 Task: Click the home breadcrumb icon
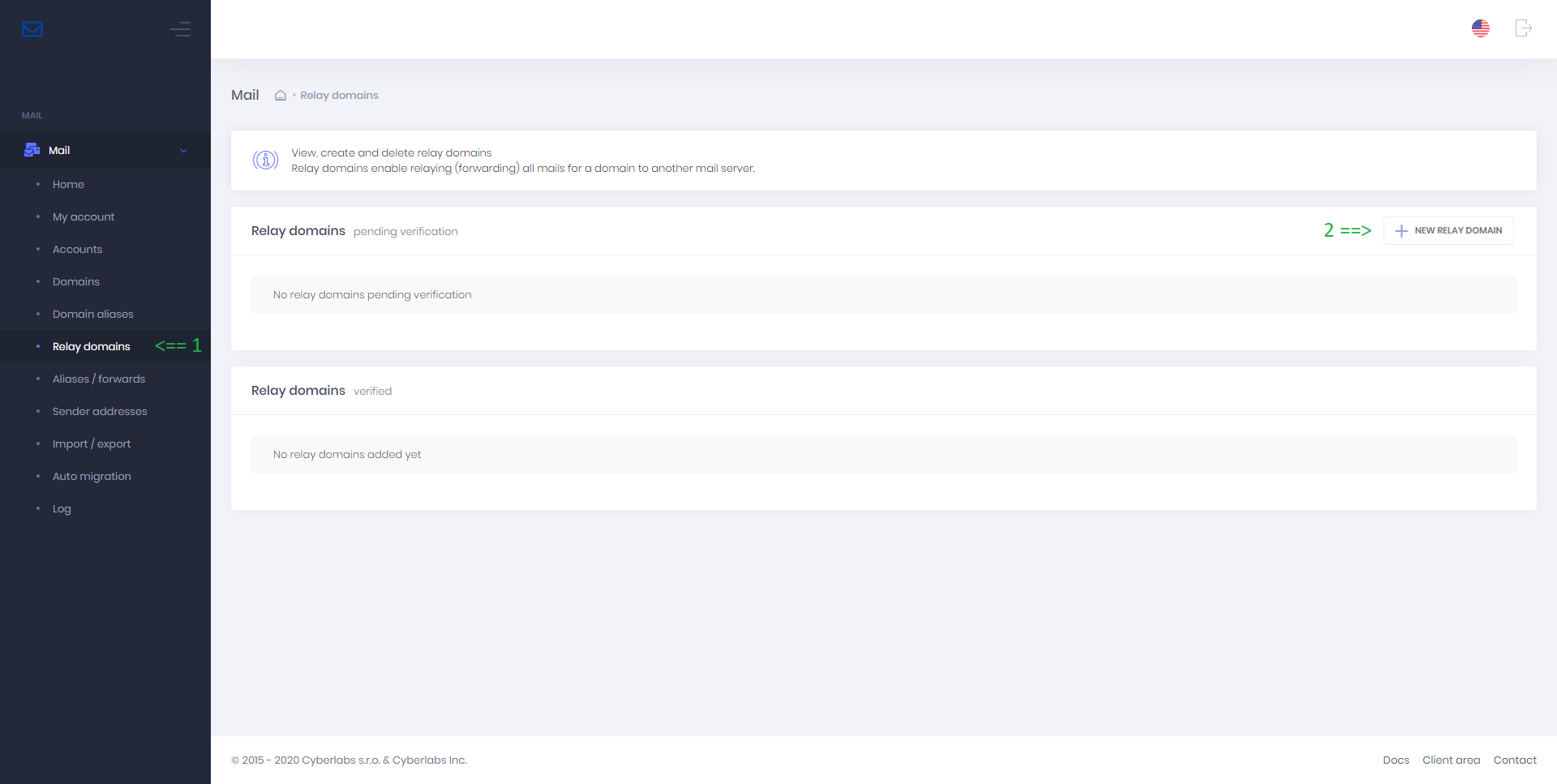tap(281, 96)
